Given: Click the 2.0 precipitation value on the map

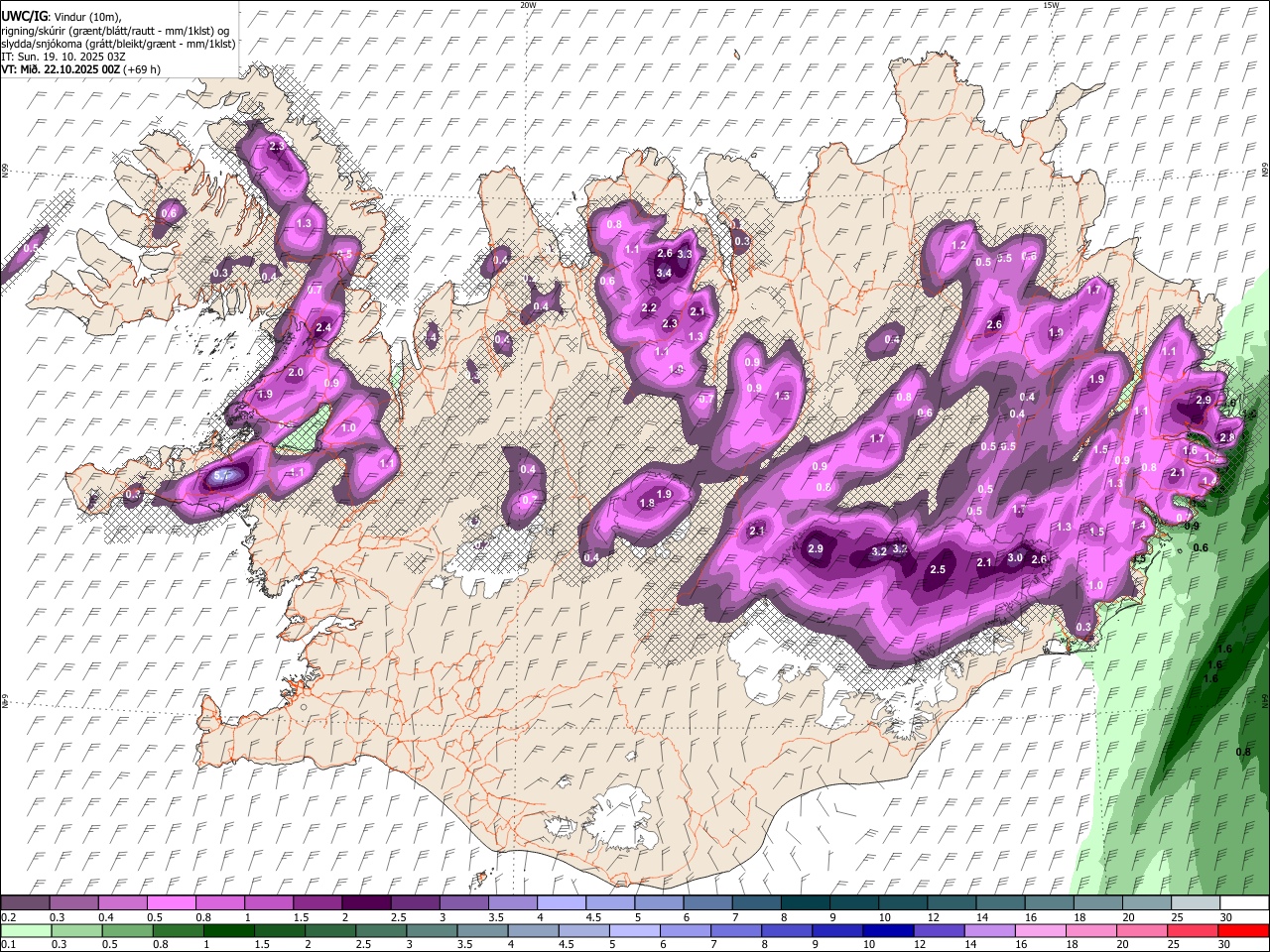Looking at the screenshot, I should tap(296, 373).
